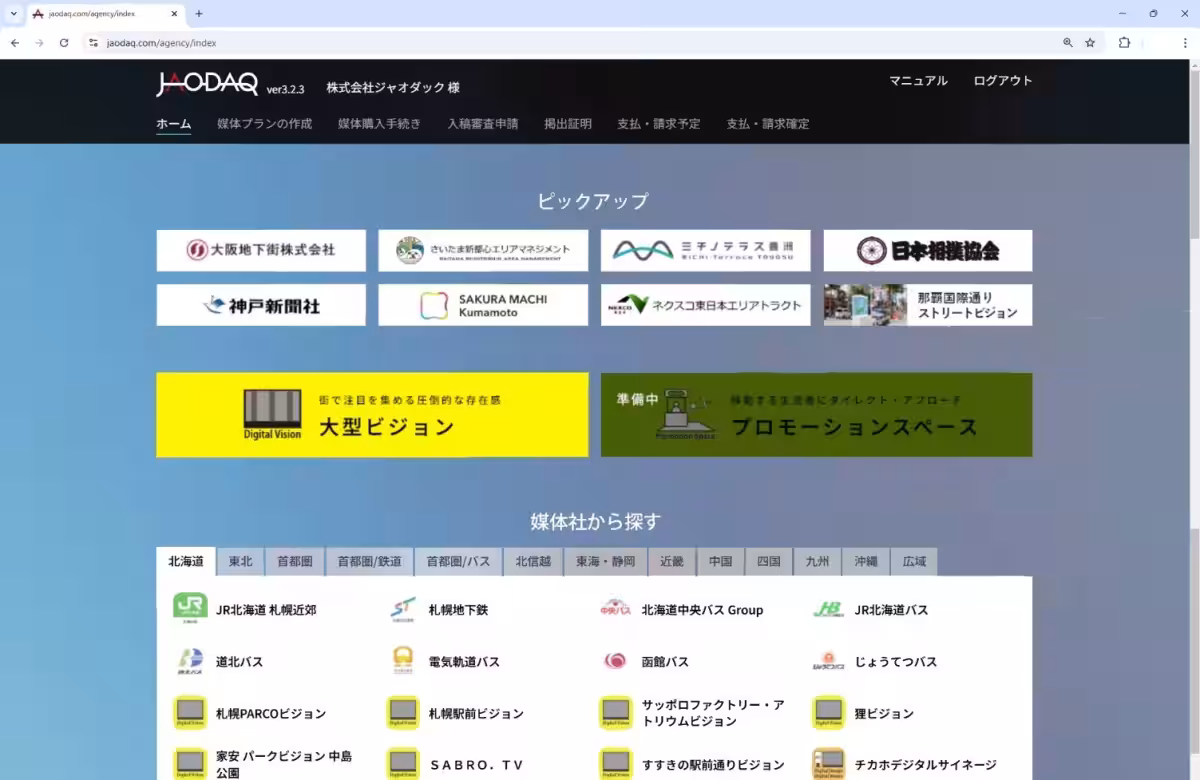Viewport: 1200px width, 780px height.
Task: Click the チカホデジタルサイネージ icon
Action: point(829,762)
